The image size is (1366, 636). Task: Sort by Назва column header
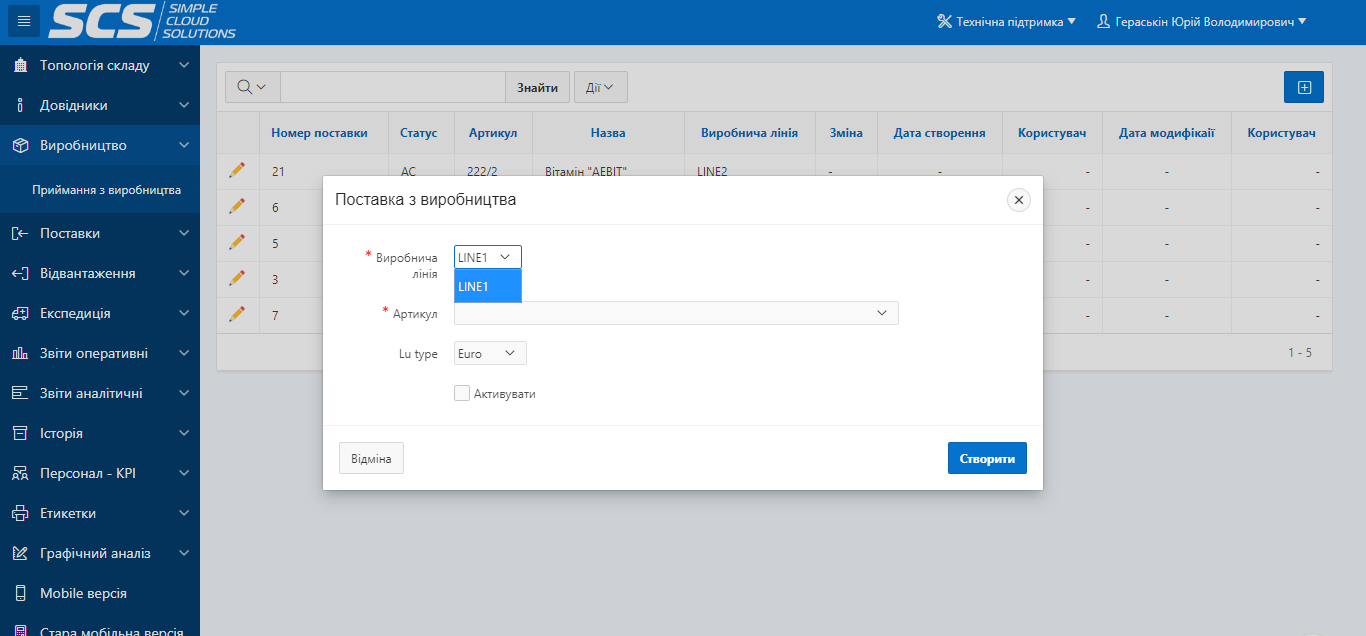pos(608,133)
